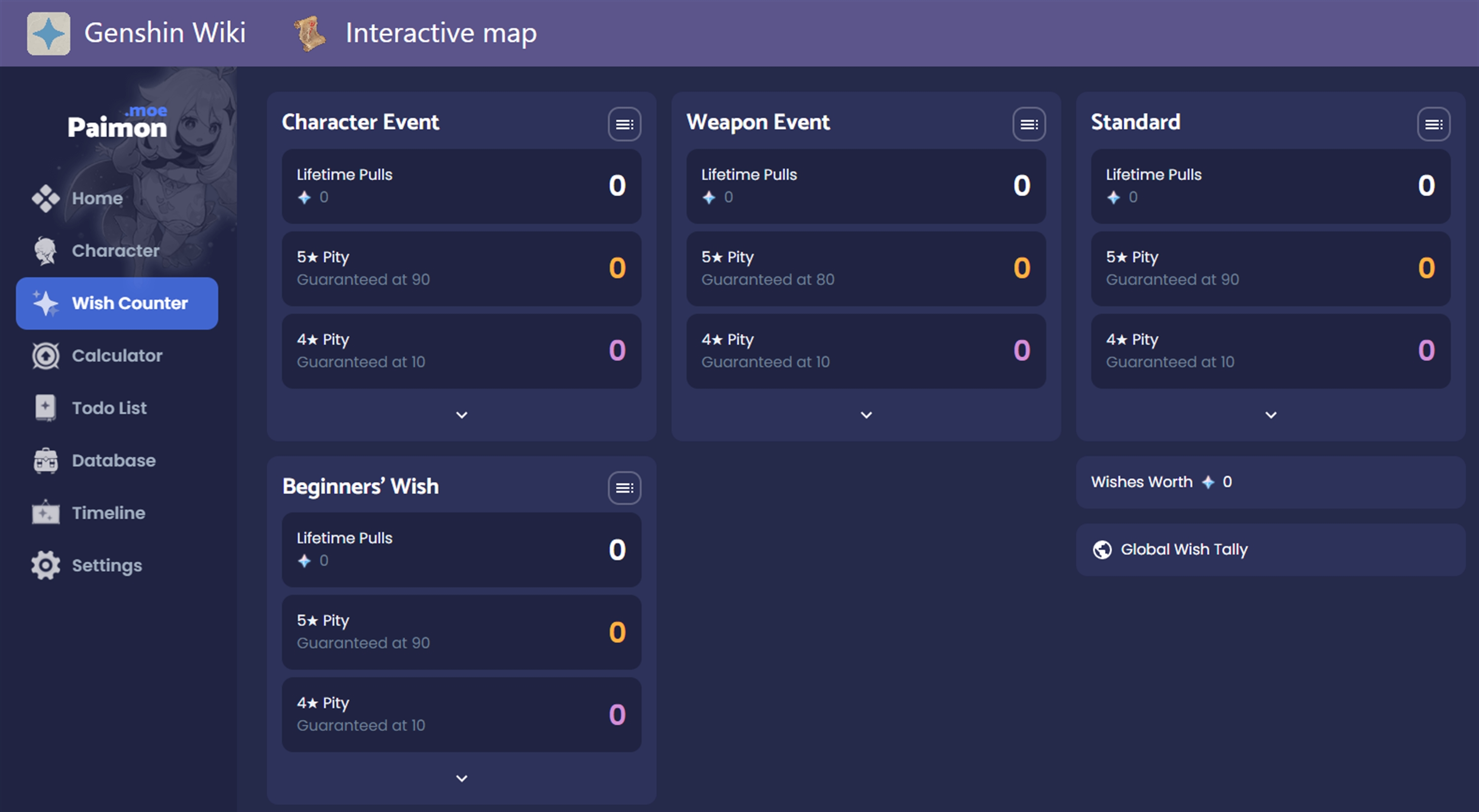Click the globe icon beside Global Wish Tally

1102,550
